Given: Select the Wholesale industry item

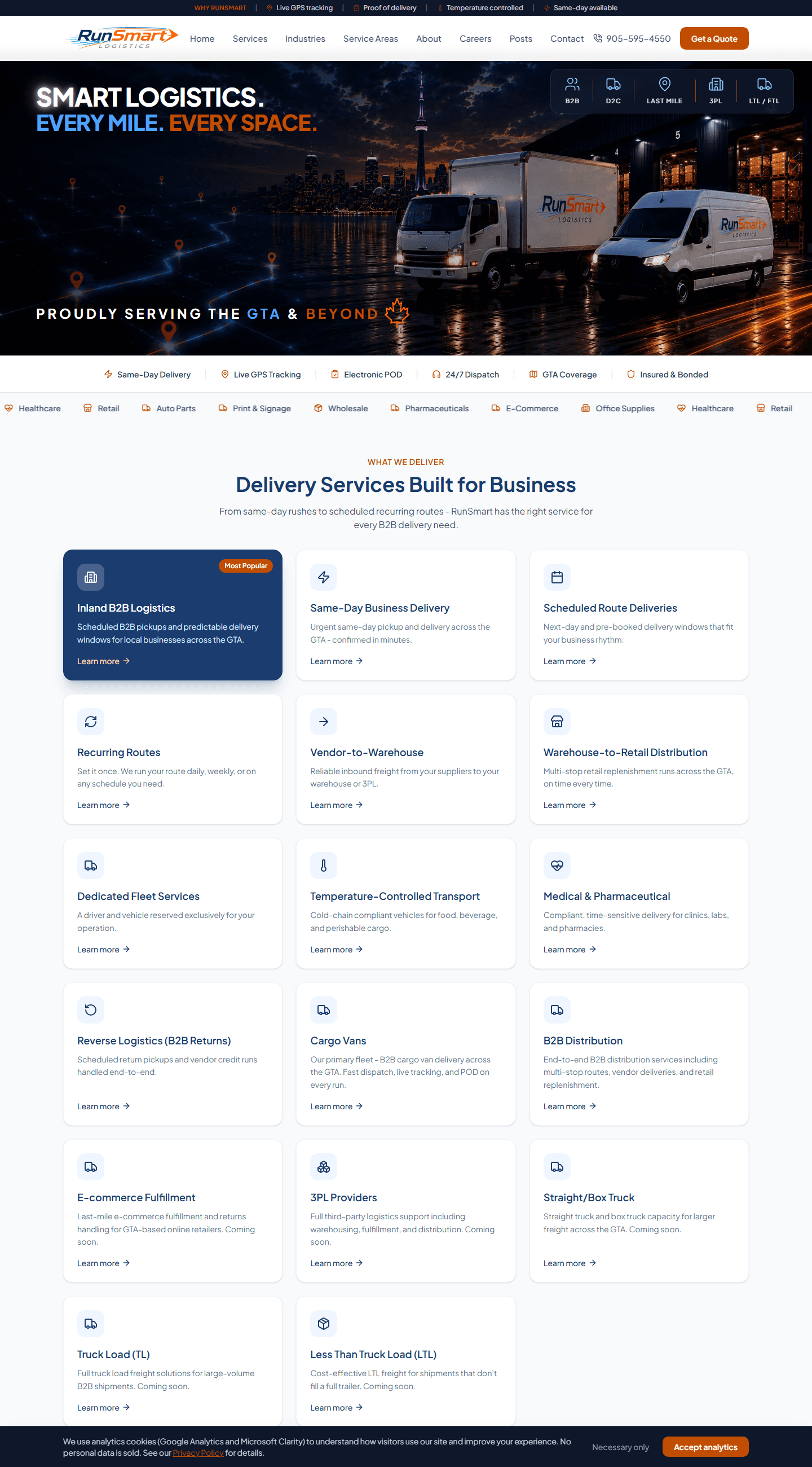Looking at the screenshot, I should (341, 409).
